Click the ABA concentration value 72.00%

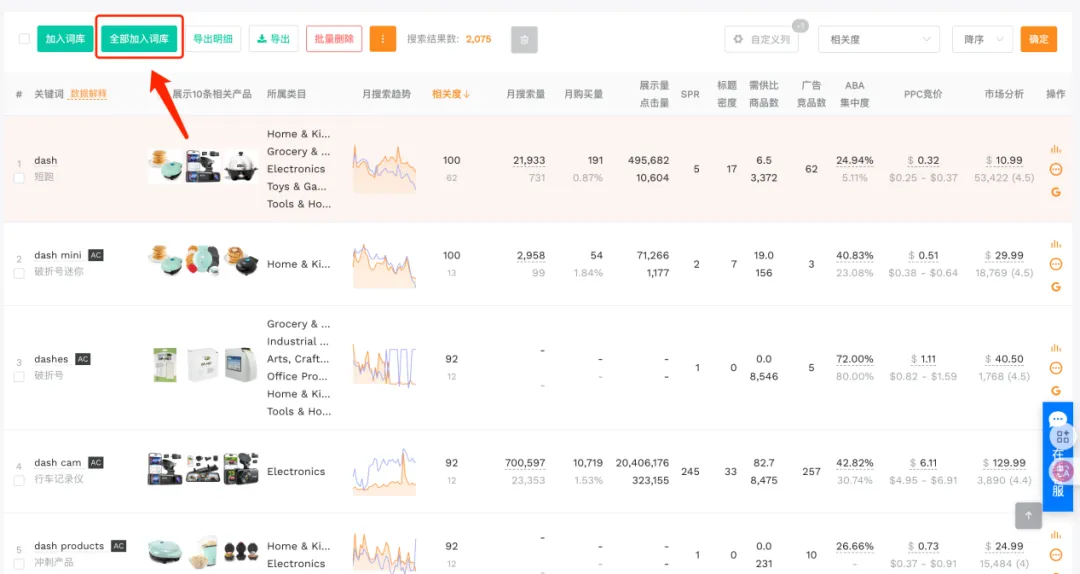coord(855,359)
